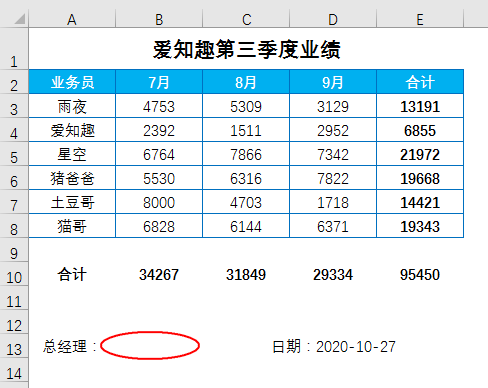Click the 7月 header cell
Viewport: 488px width, 388px height.
(159, 82)
